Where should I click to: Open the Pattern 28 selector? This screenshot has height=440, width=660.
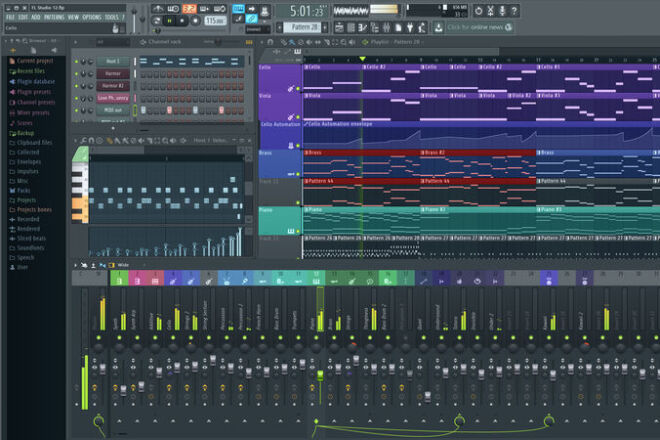click(x=304, y=27)
